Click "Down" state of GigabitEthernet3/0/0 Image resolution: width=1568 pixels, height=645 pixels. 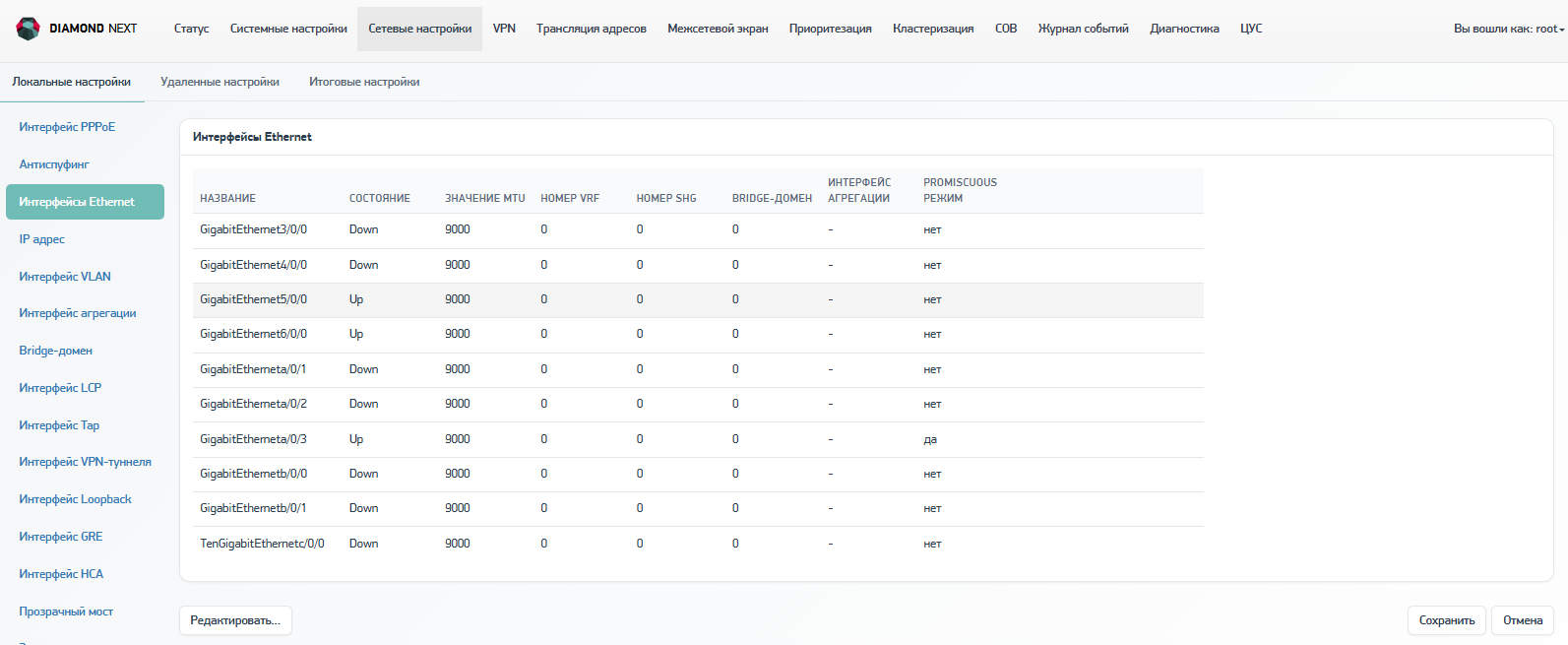(363, 229)
